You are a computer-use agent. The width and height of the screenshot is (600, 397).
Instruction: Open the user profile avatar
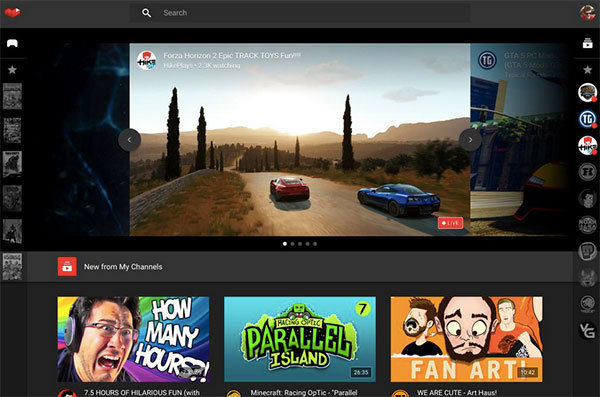pyautogui.click(x=587, y=13)
